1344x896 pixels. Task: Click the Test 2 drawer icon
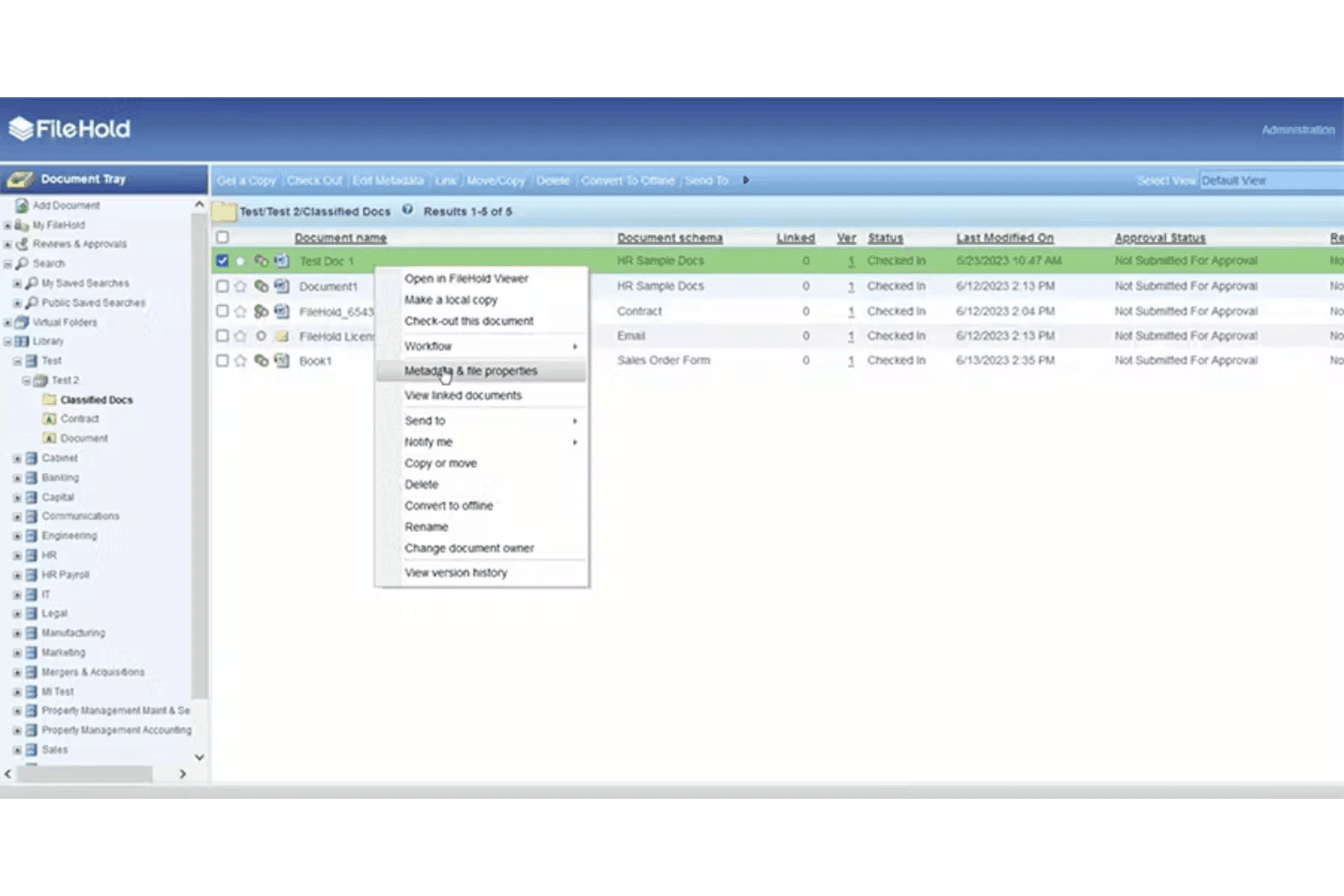click(41, 380)
